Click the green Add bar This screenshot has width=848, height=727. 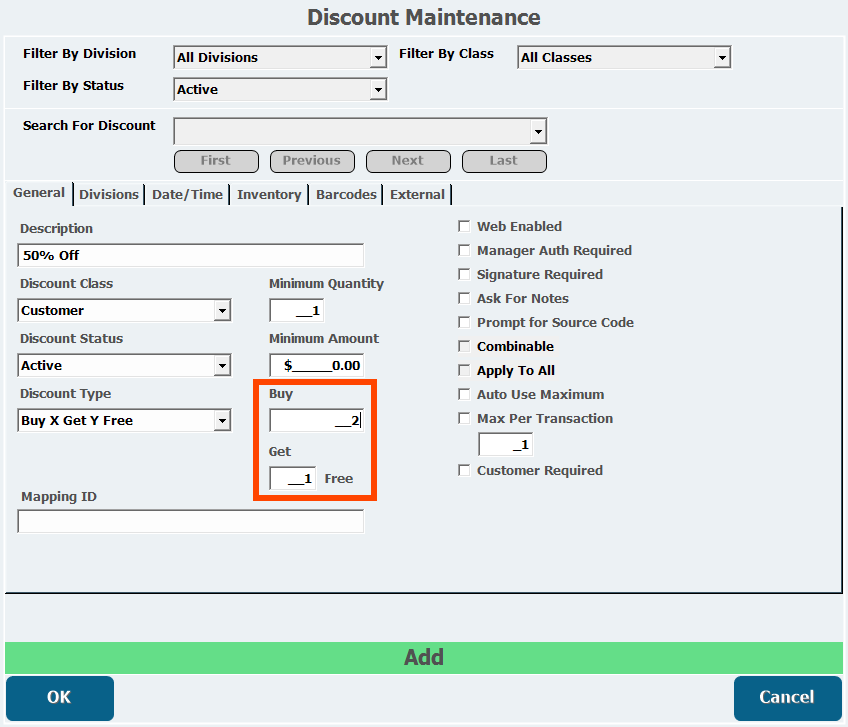click(x=424, y=658)
